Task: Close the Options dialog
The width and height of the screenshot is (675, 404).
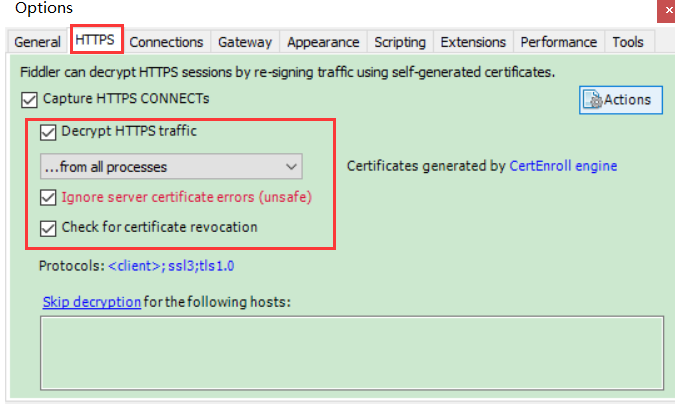Action: (667, 10)
